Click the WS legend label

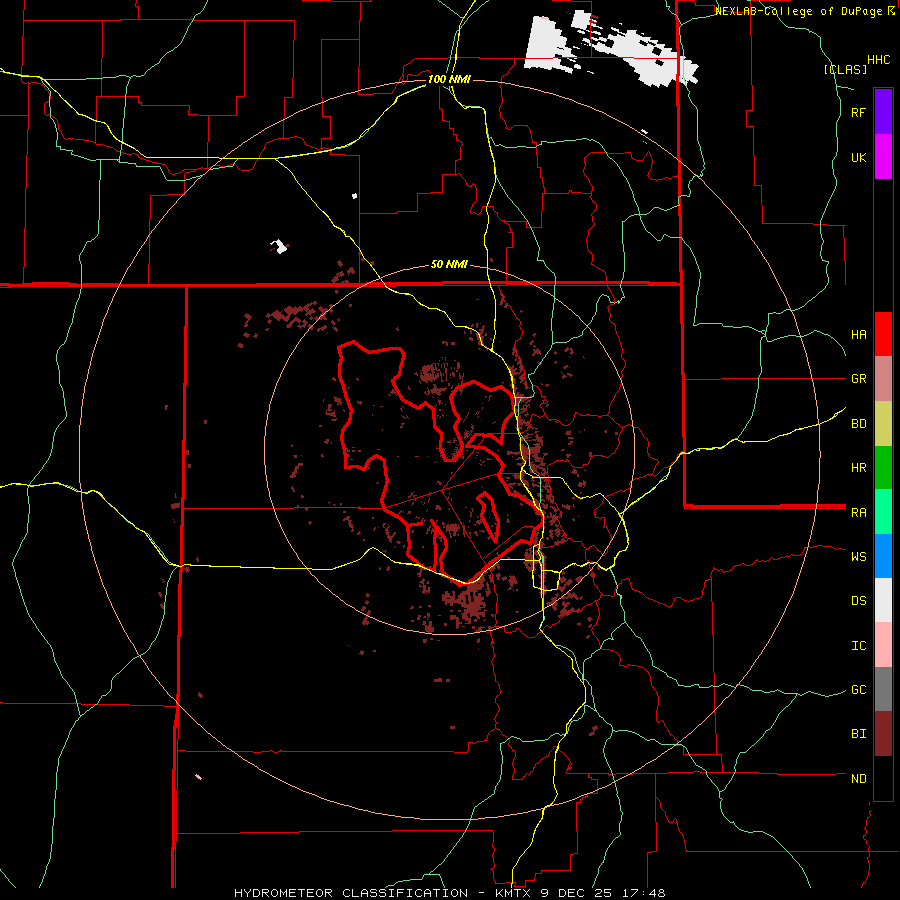tap(858, 557)
